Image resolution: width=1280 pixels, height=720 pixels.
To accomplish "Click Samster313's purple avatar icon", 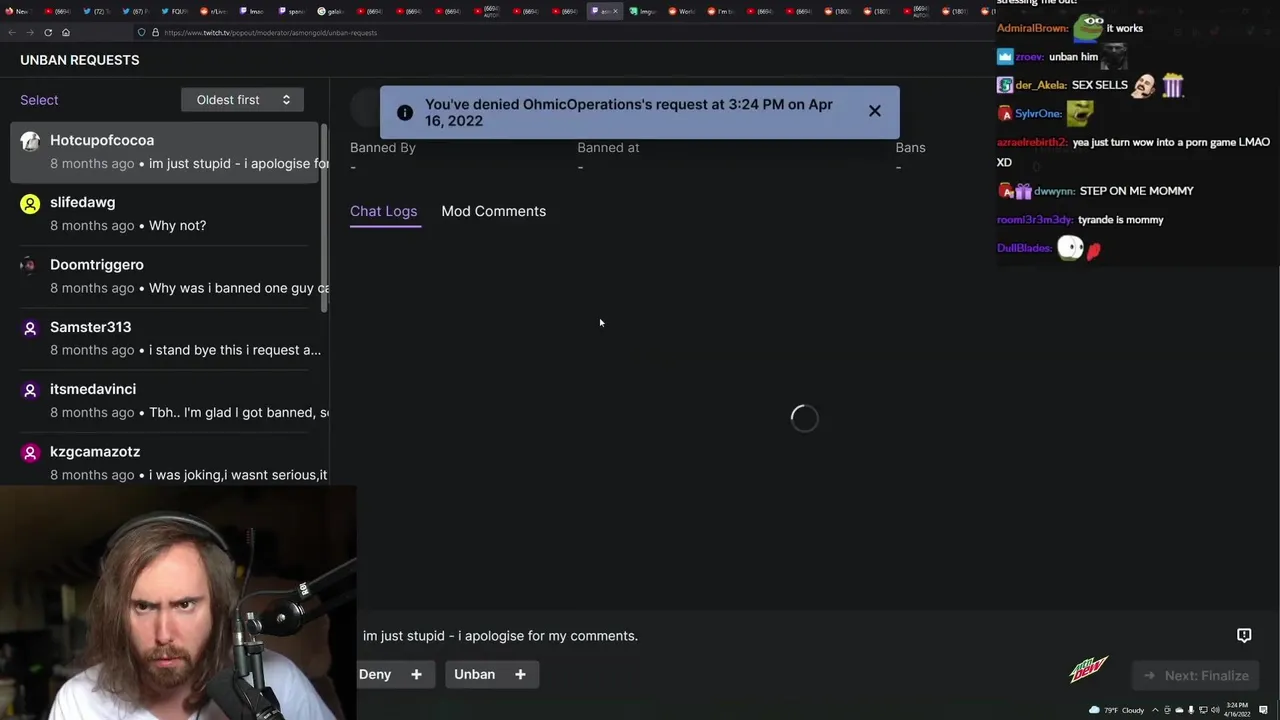I will click(x=30, y=328).
